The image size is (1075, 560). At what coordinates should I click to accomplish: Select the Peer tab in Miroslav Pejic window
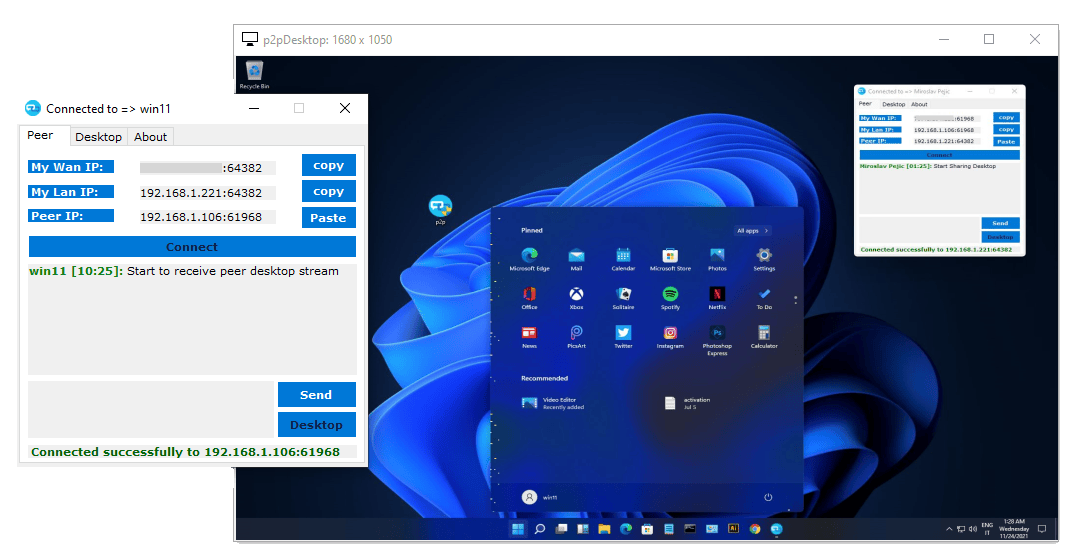point(865,104)
